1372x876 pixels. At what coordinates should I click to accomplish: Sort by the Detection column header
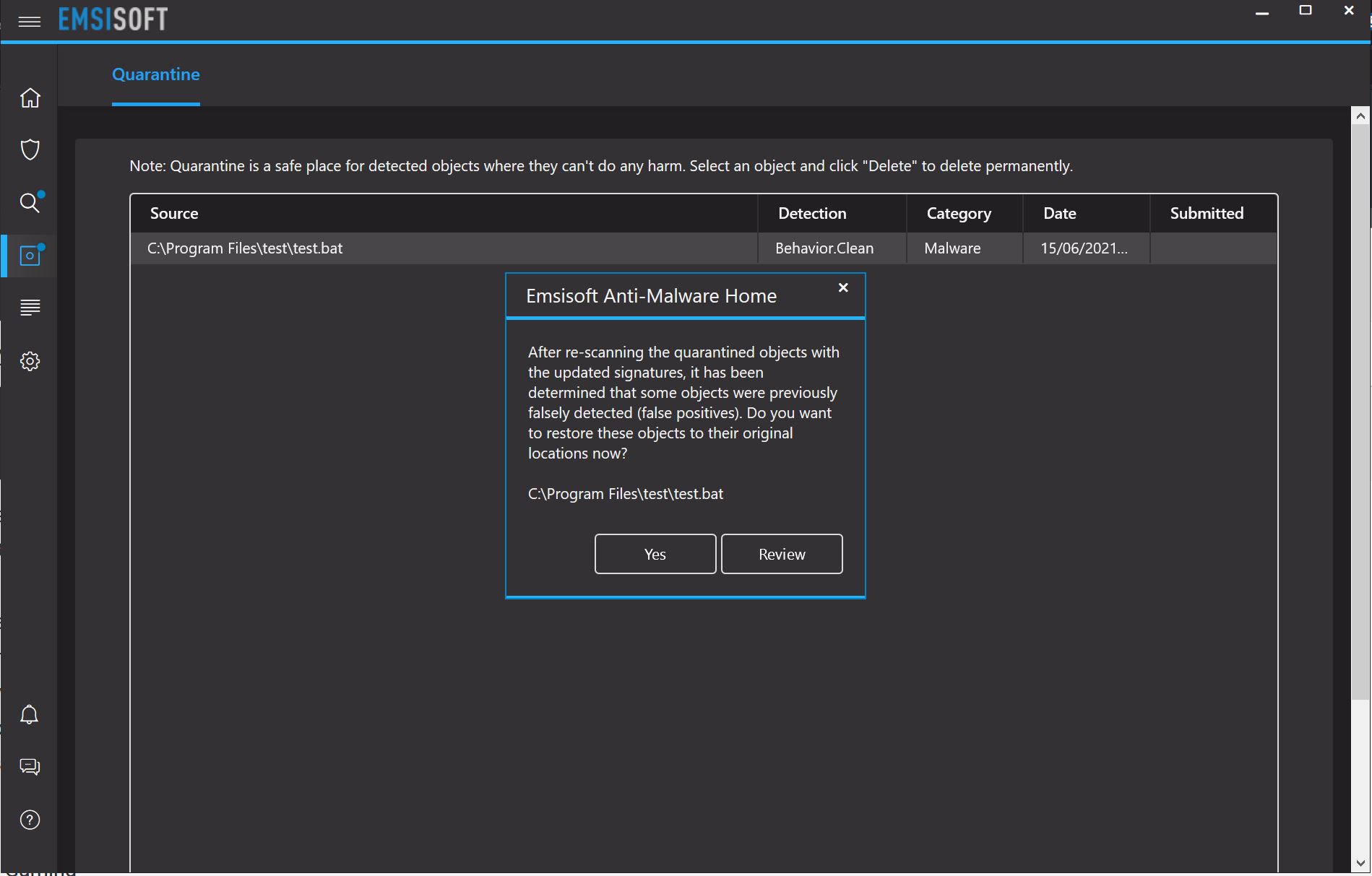pyautogui.click(x=832, y=213)
